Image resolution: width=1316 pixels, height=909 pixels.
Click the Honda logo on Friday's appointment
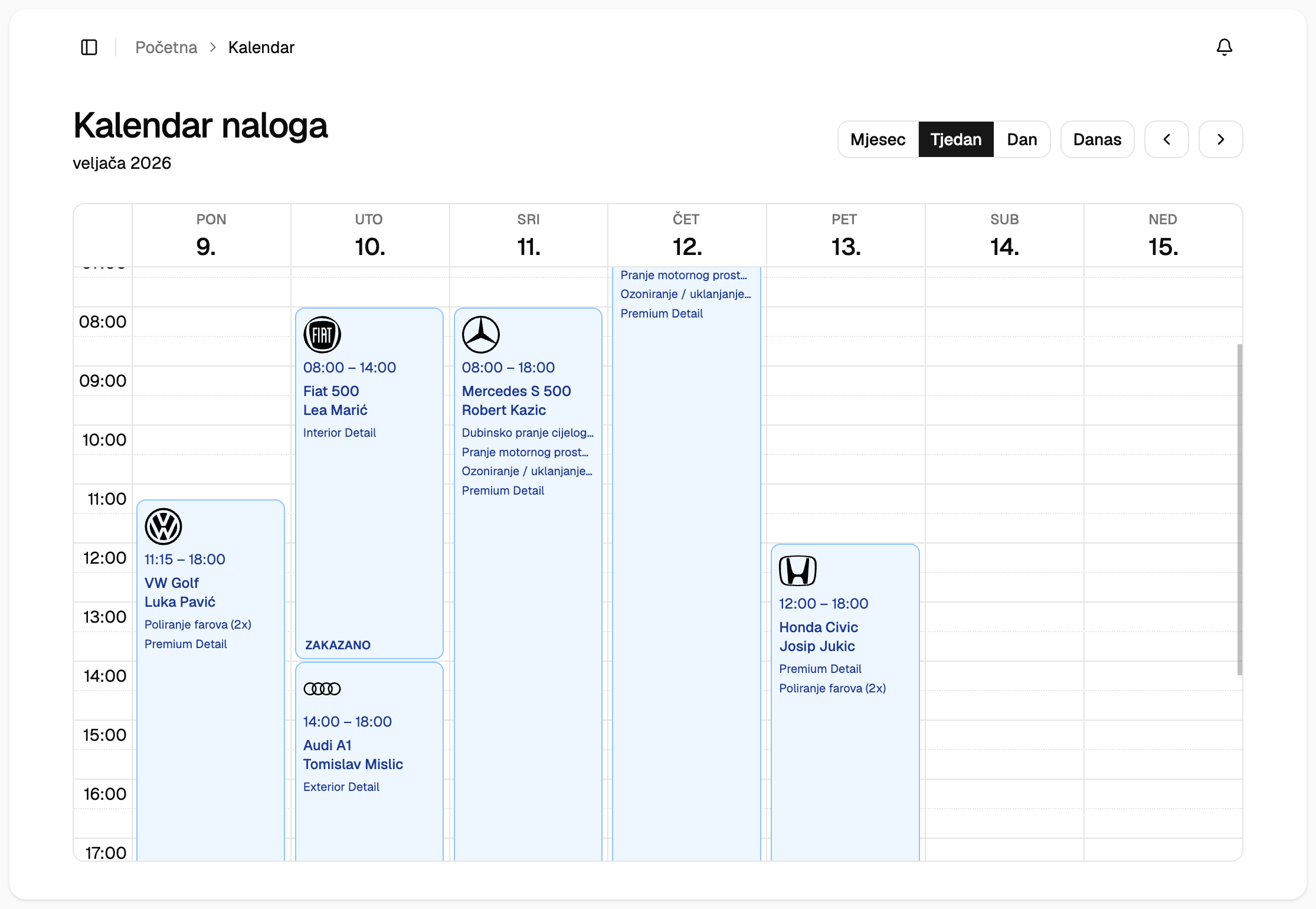coord(798,571)
